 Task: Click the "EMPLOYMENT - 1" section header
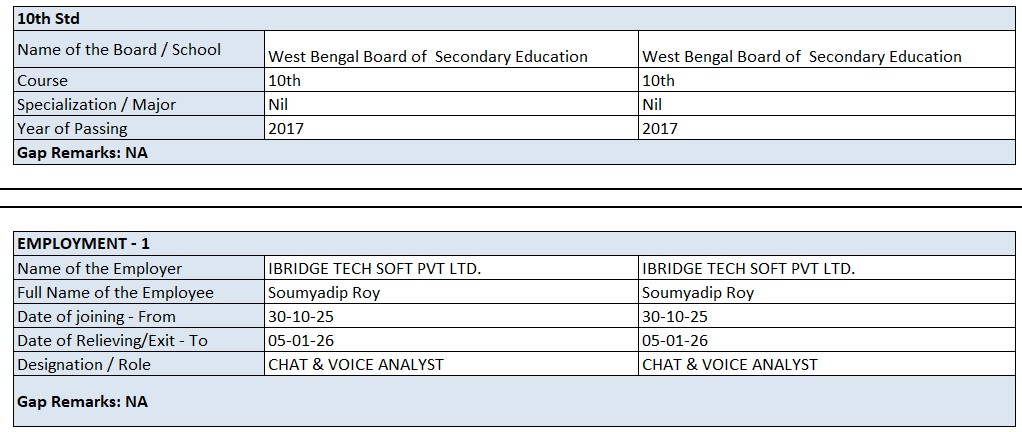click(x=83, y=243)
